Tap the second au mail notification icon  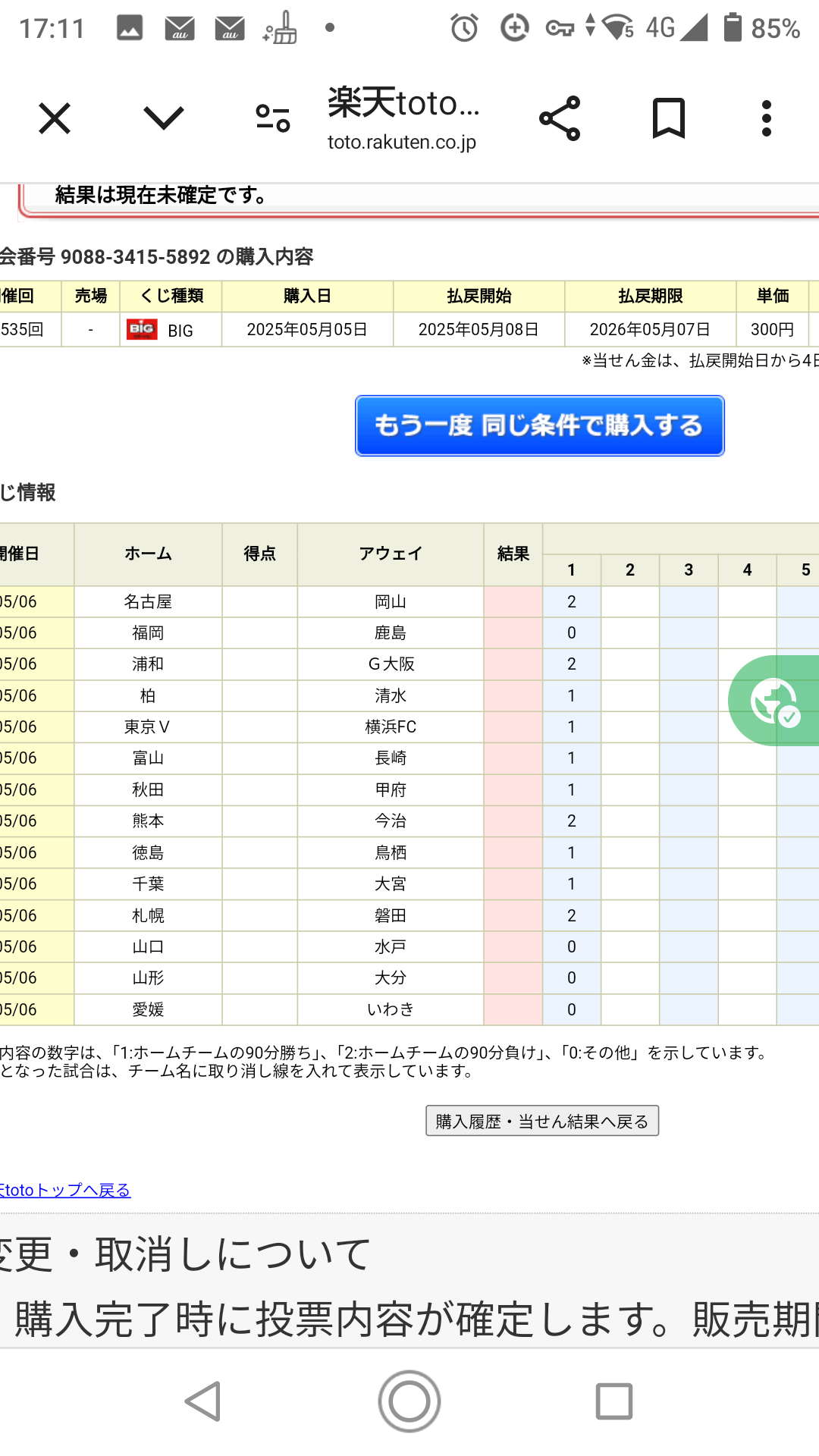tap(230, 28)
